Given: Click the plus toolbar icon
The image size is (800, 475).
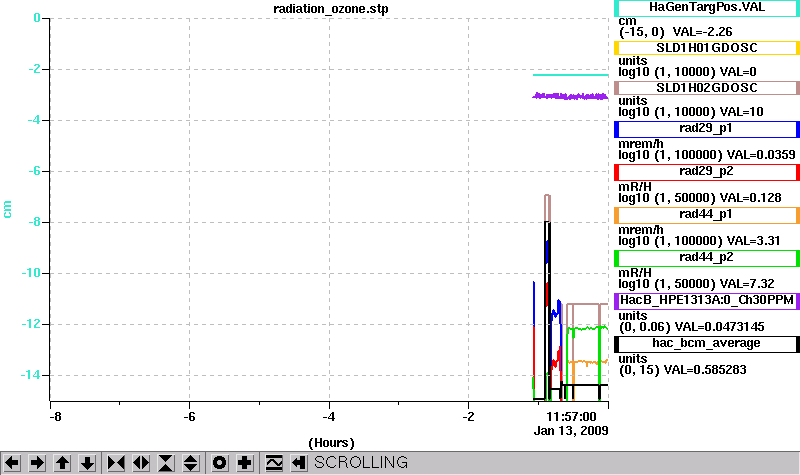Looking at the screenshot, I should click(x=244, y=463).
